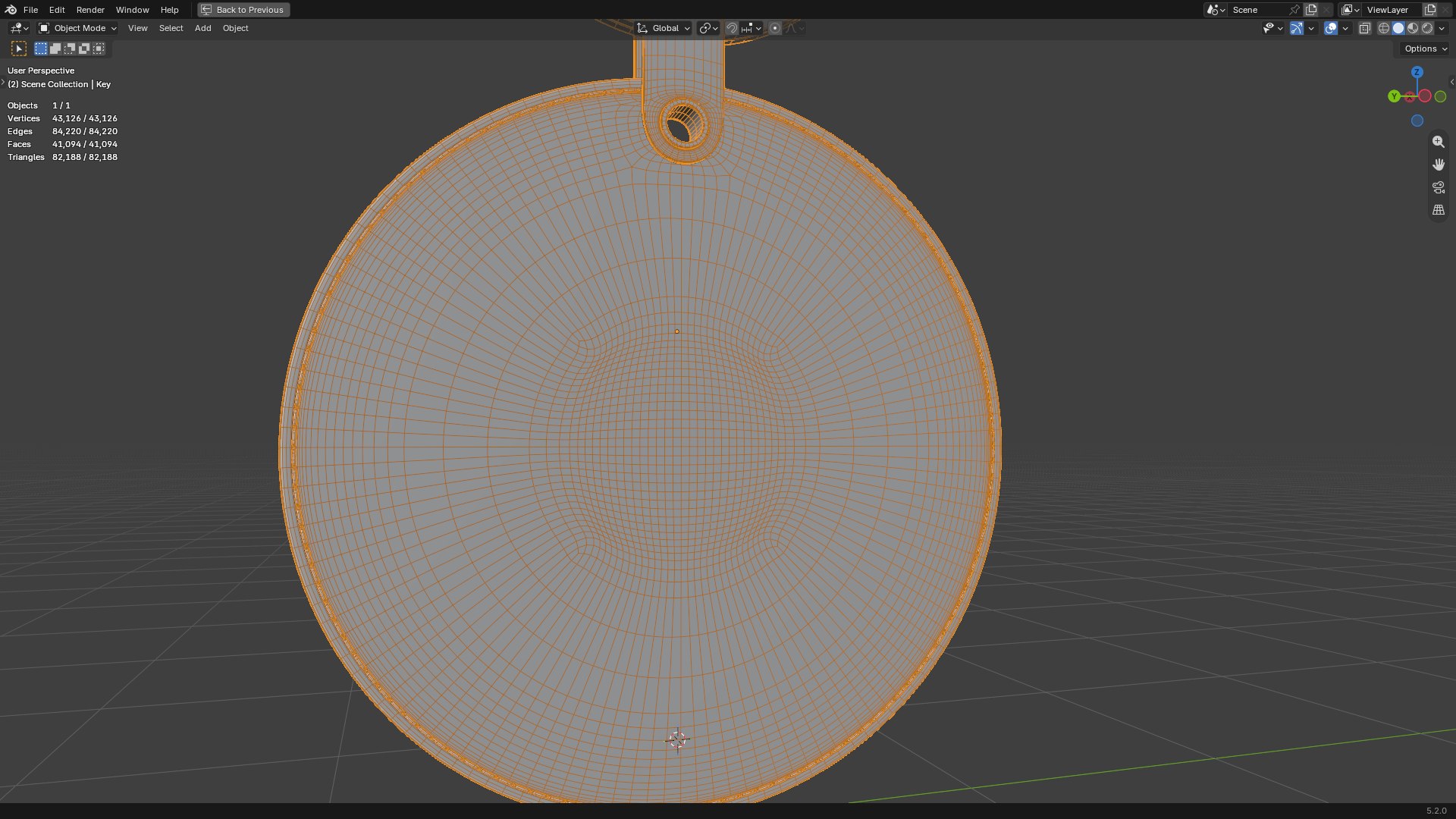Open the viewport Object menu
1456x819 pixels.
pos(235,28)
